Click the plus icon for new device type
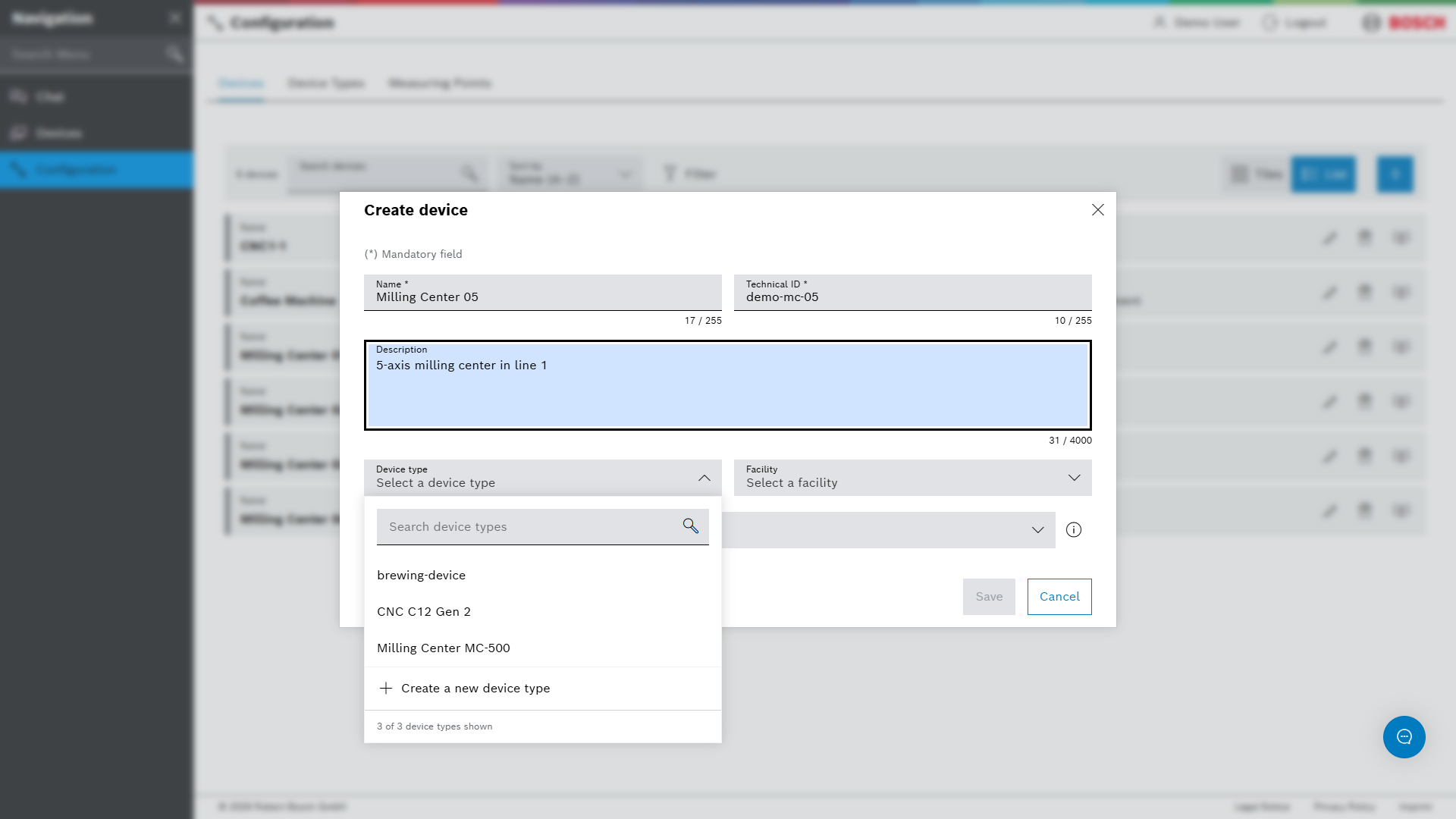This screenshot has height=819, width=1456. point(386,689)
